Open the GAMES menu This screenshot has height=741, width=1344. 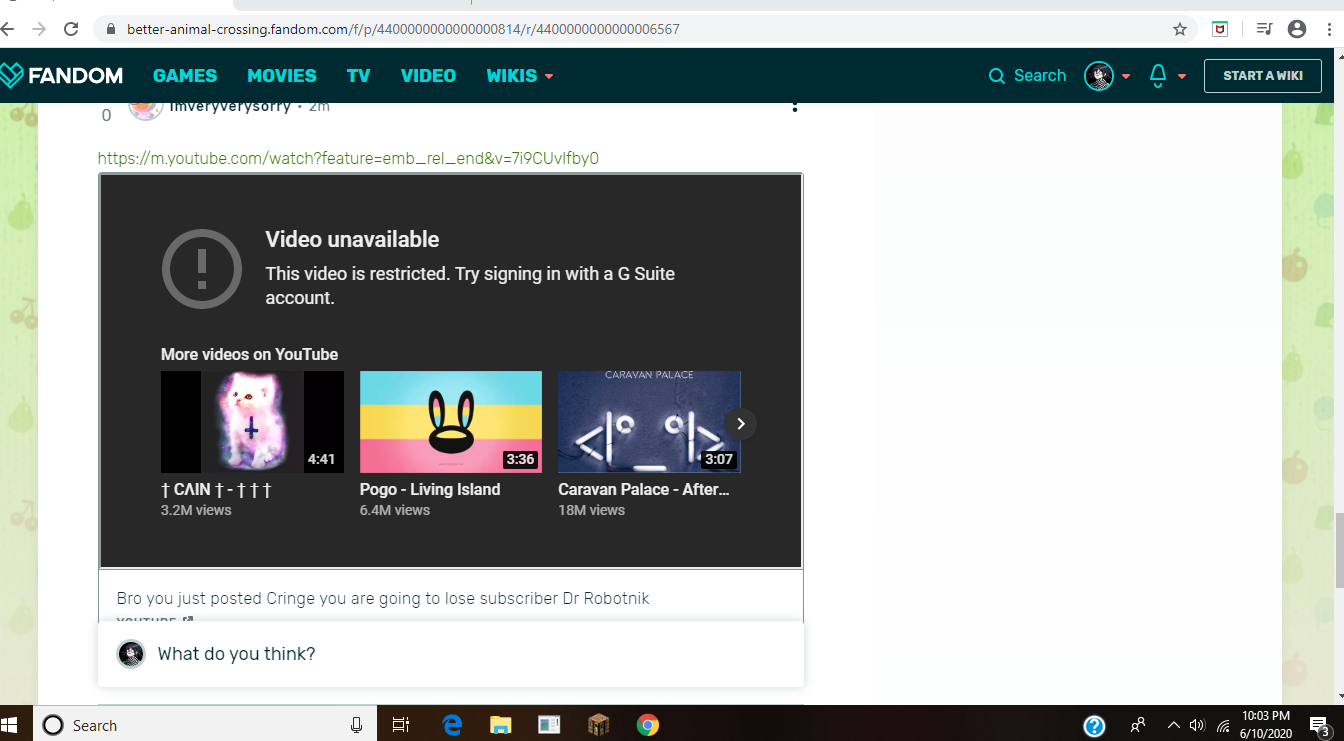[185, 76]
